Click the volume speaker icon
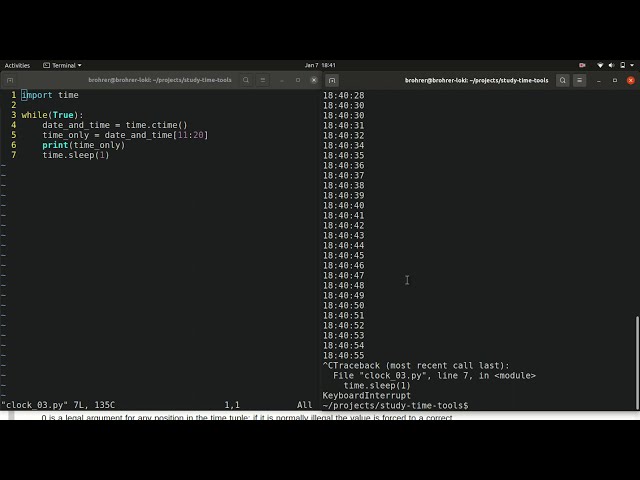 click(x=611, y=65)
